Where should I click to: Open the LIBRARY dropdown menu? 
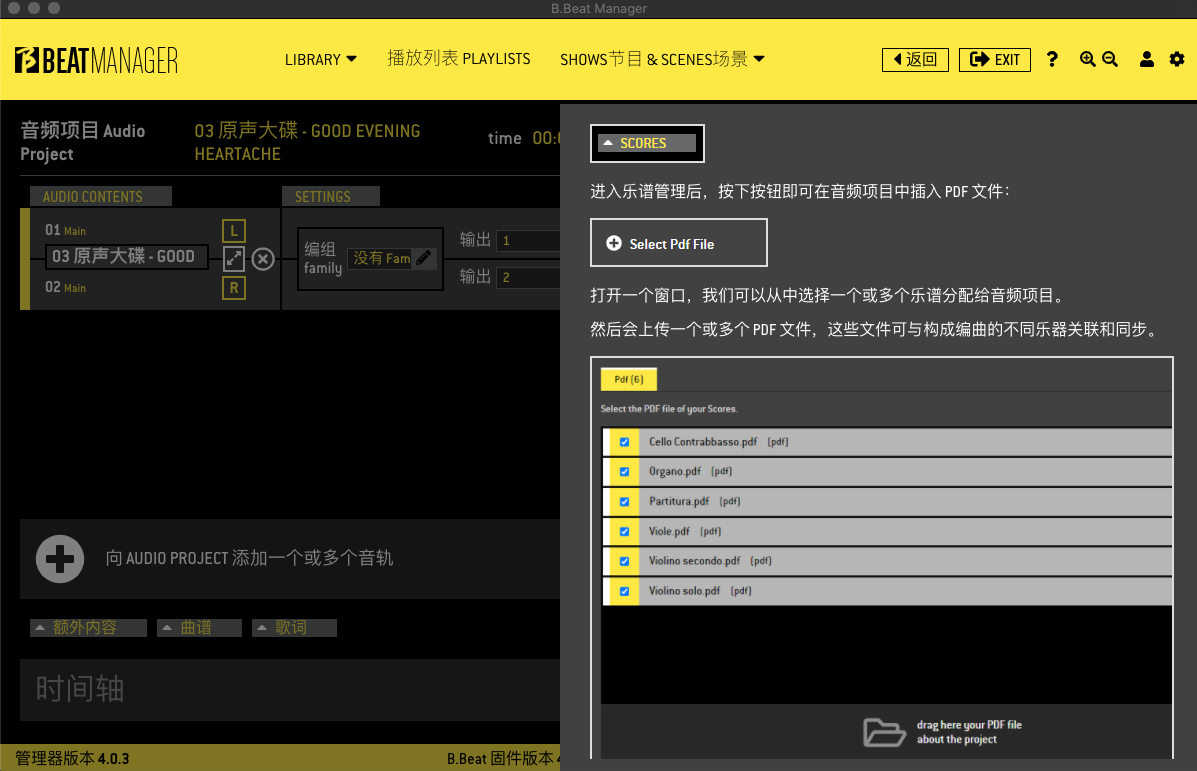coord(321,60)
